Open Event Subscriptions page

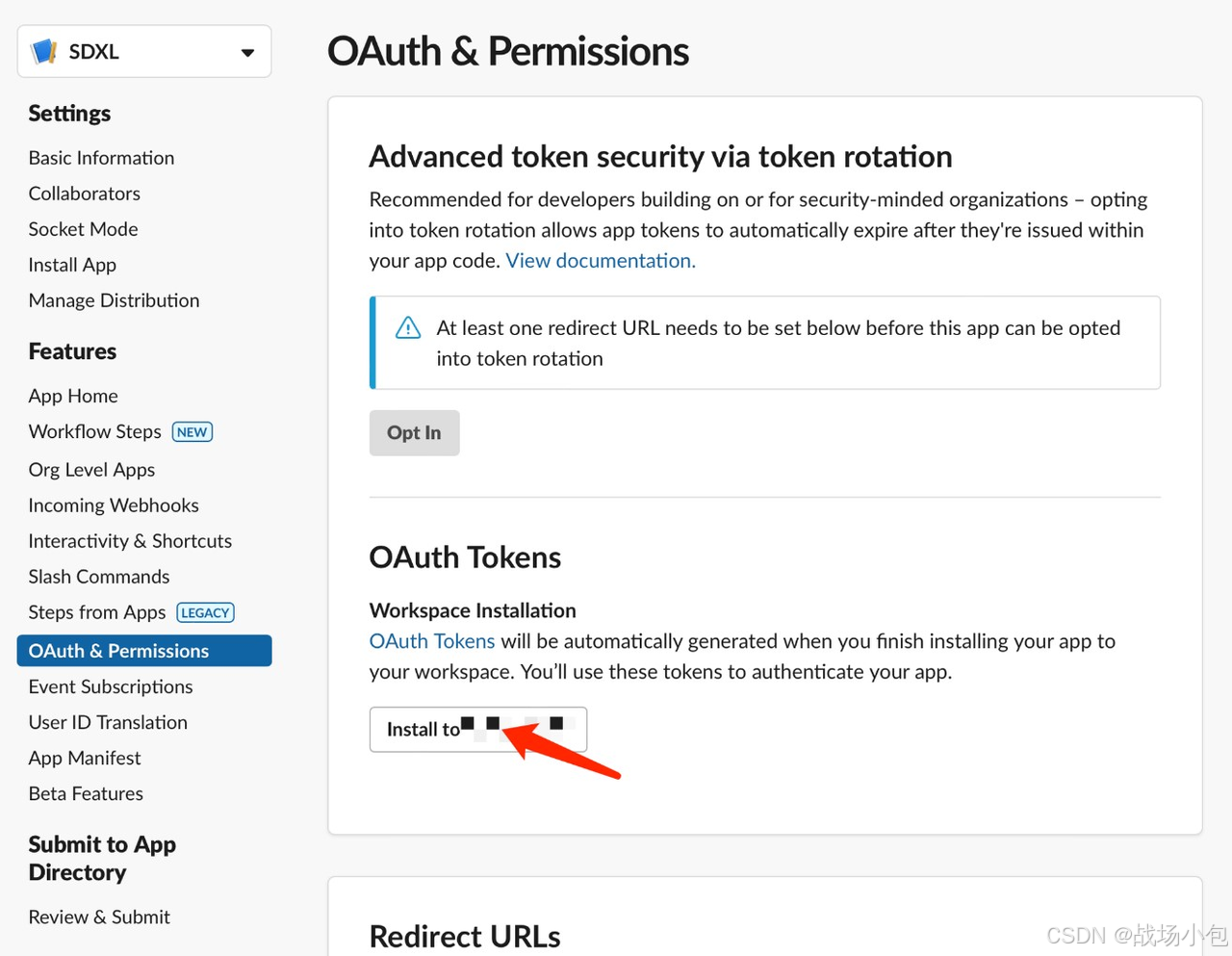(x=111, y=686)
